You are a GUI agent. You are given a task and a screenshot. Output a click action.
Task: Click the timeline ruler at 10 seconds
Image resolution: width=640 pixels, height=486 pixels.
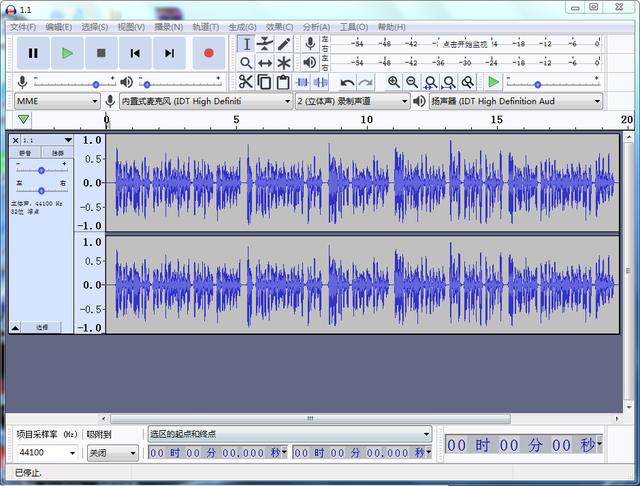[366, 121]
